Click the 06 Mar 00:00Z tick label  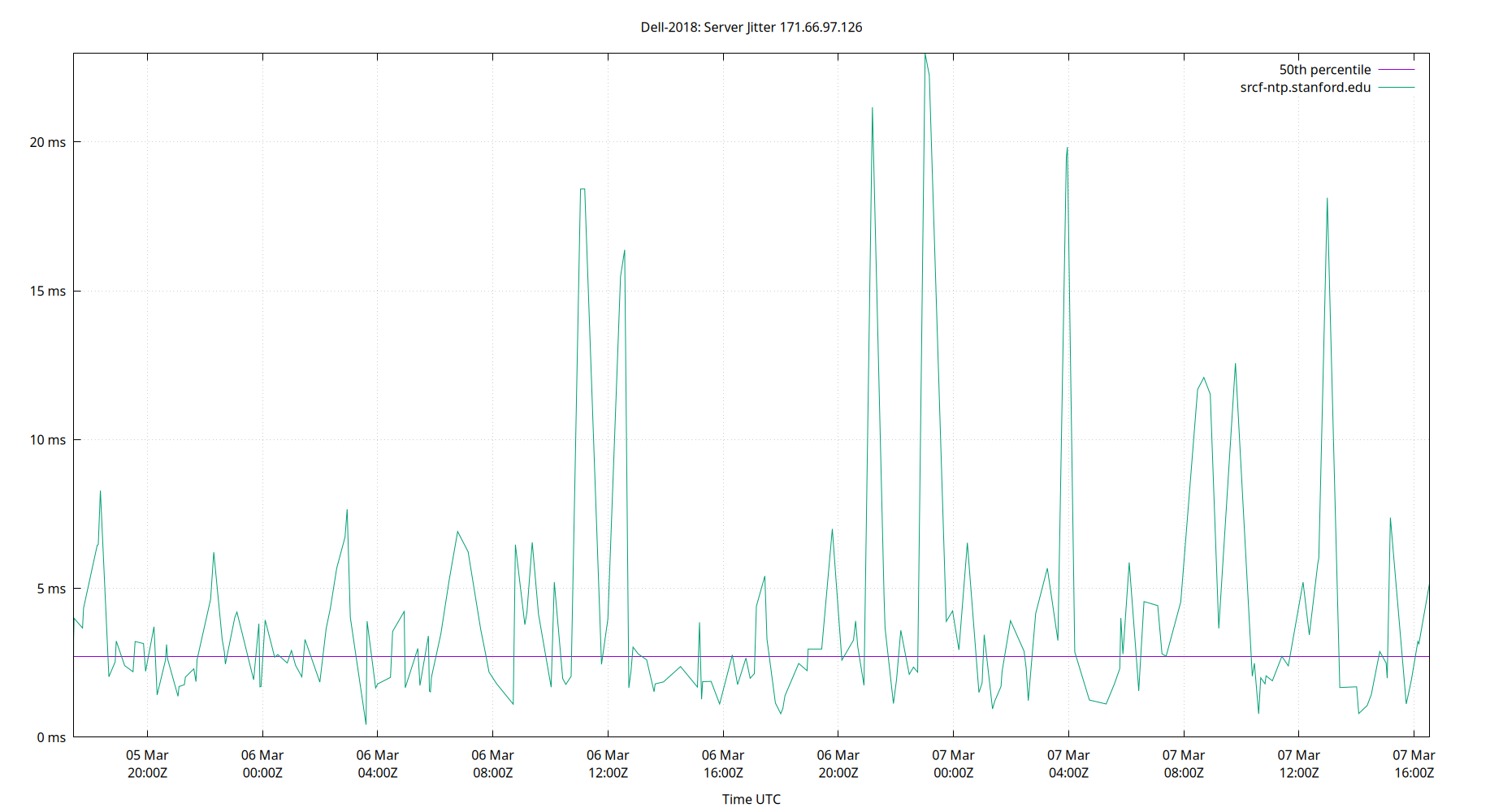click(262, 764)
